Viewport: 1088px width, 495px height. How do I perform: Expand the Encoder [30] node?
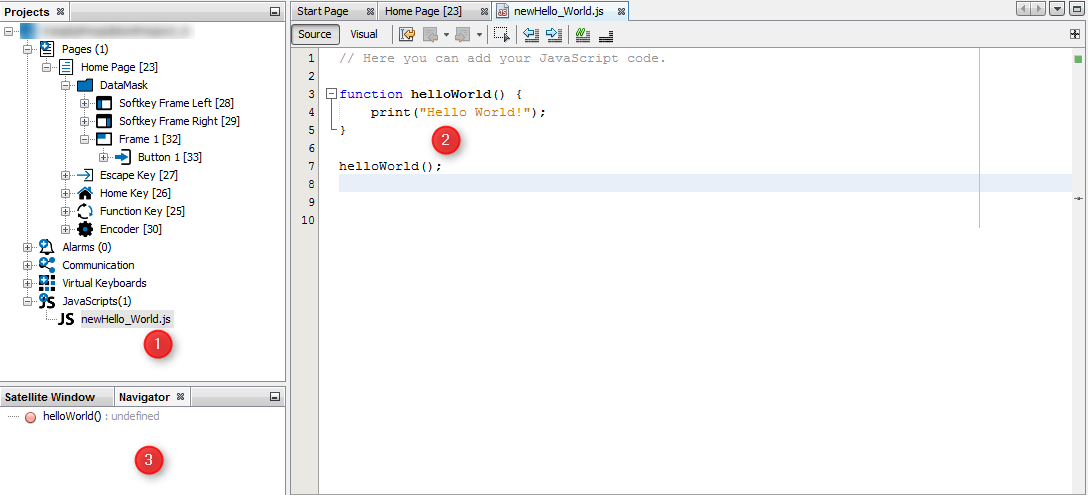[65, 229]
